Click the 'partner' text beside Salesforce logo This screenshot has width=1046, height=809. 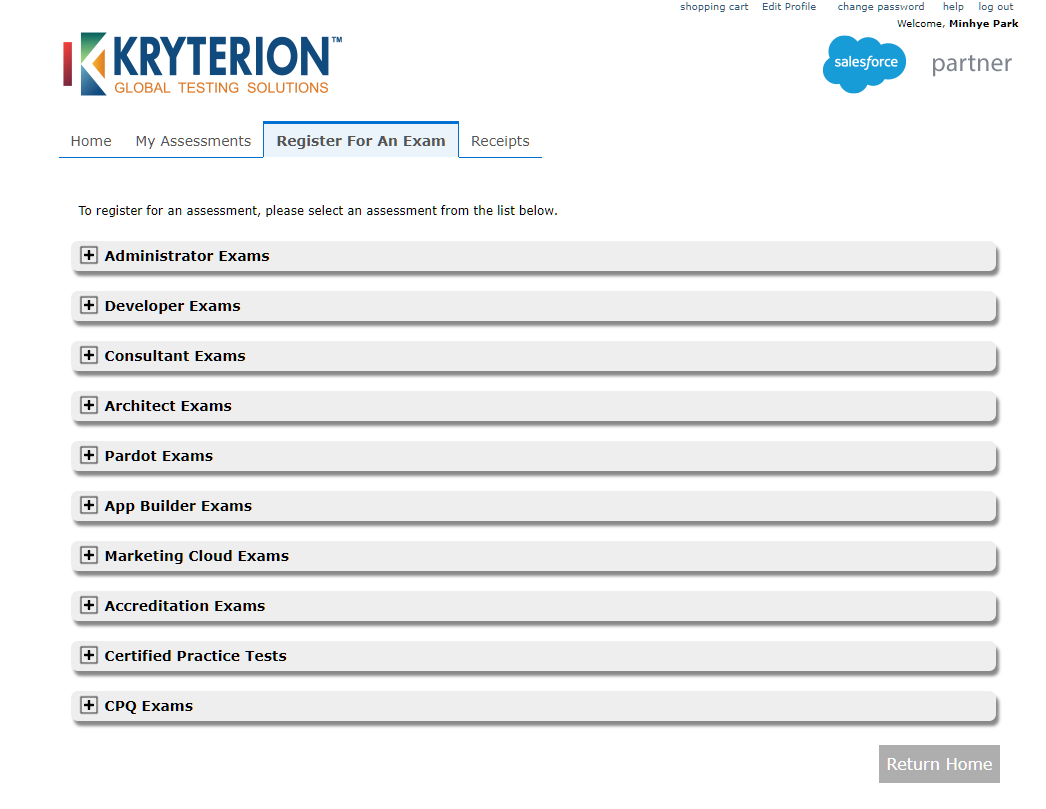[x=971, y=64]
